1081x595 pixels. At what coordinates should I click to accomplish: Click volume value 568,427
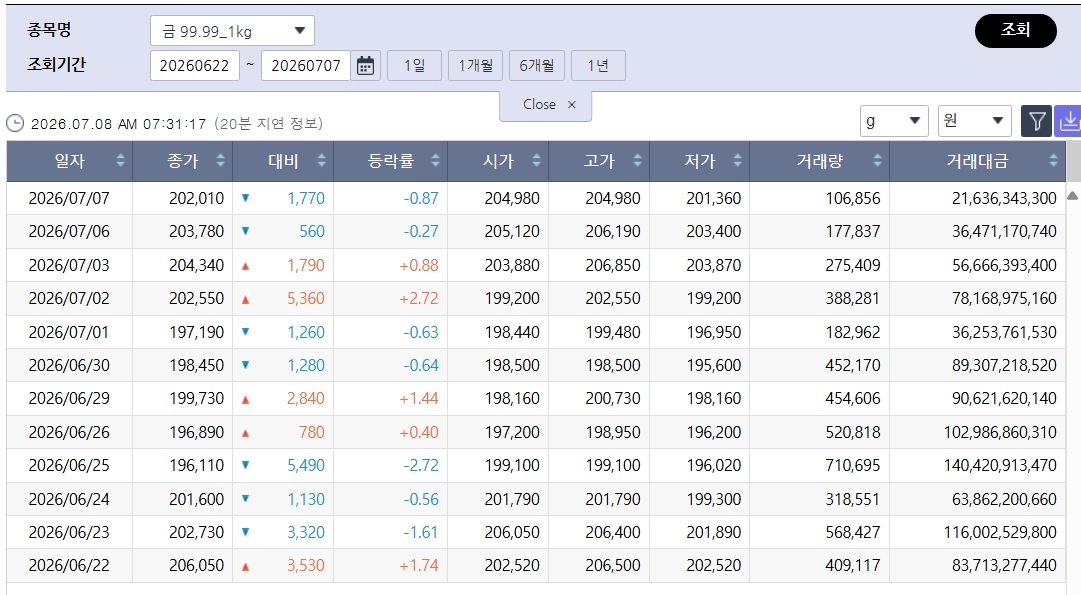pos(853,532)
